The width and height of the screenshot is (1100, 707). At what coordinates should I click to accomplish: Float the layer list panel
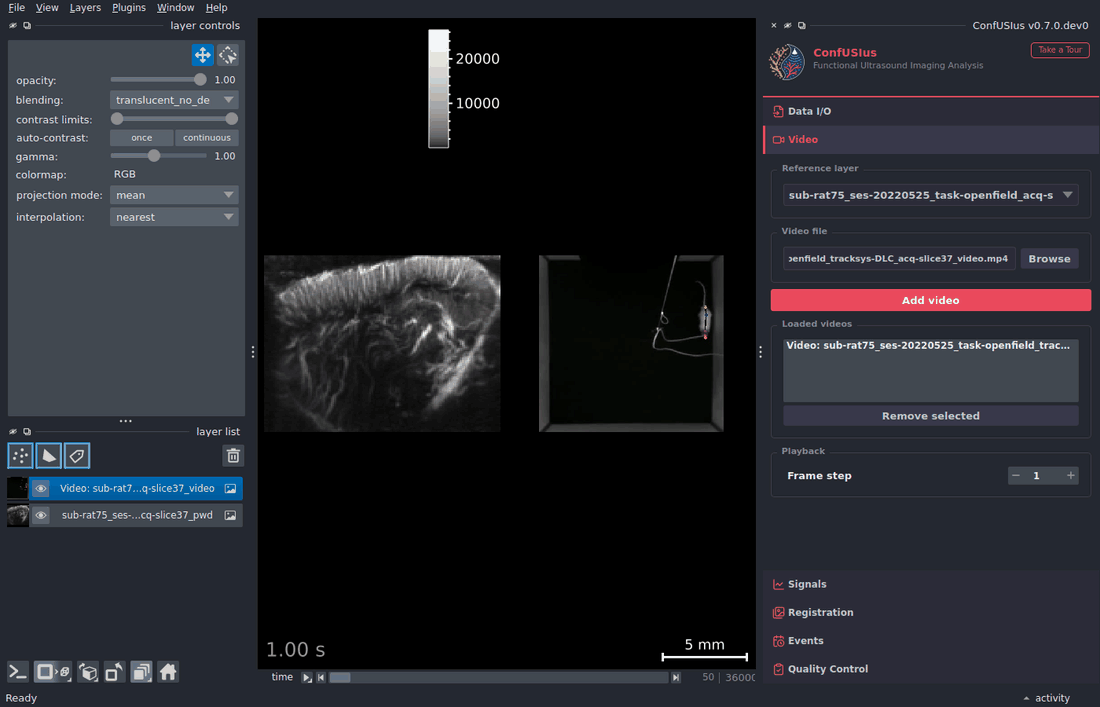[x=27, y=431]
